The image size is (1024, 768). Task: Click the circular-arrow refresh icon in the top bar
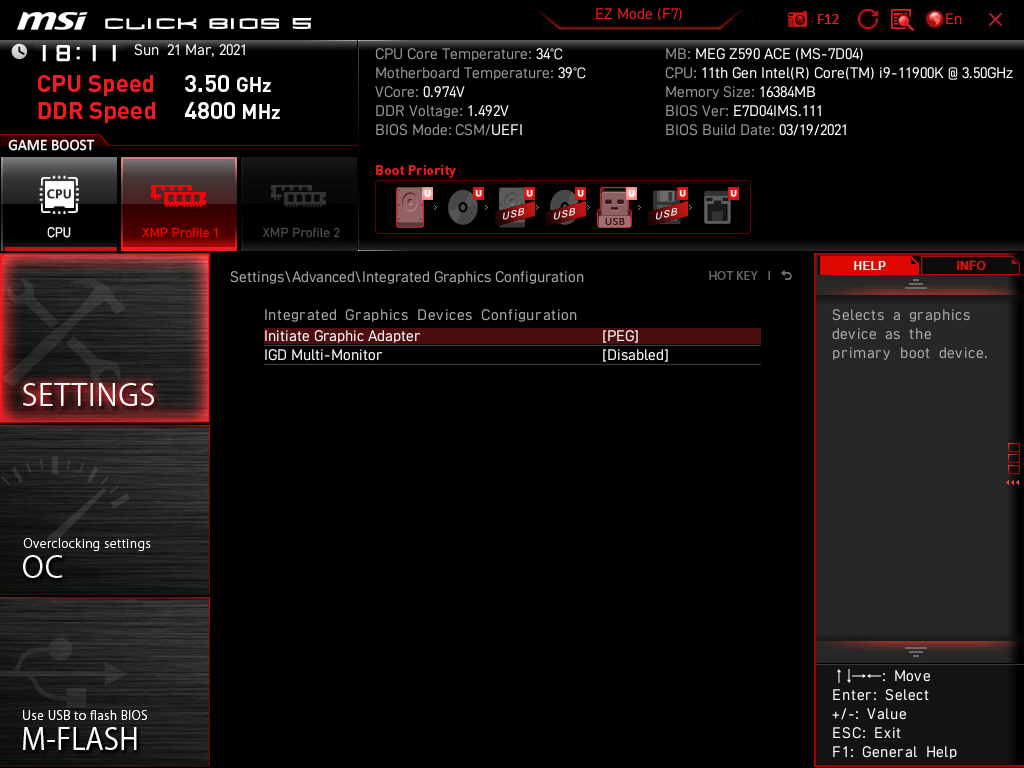pyautogui.click(x=867, y=19)
